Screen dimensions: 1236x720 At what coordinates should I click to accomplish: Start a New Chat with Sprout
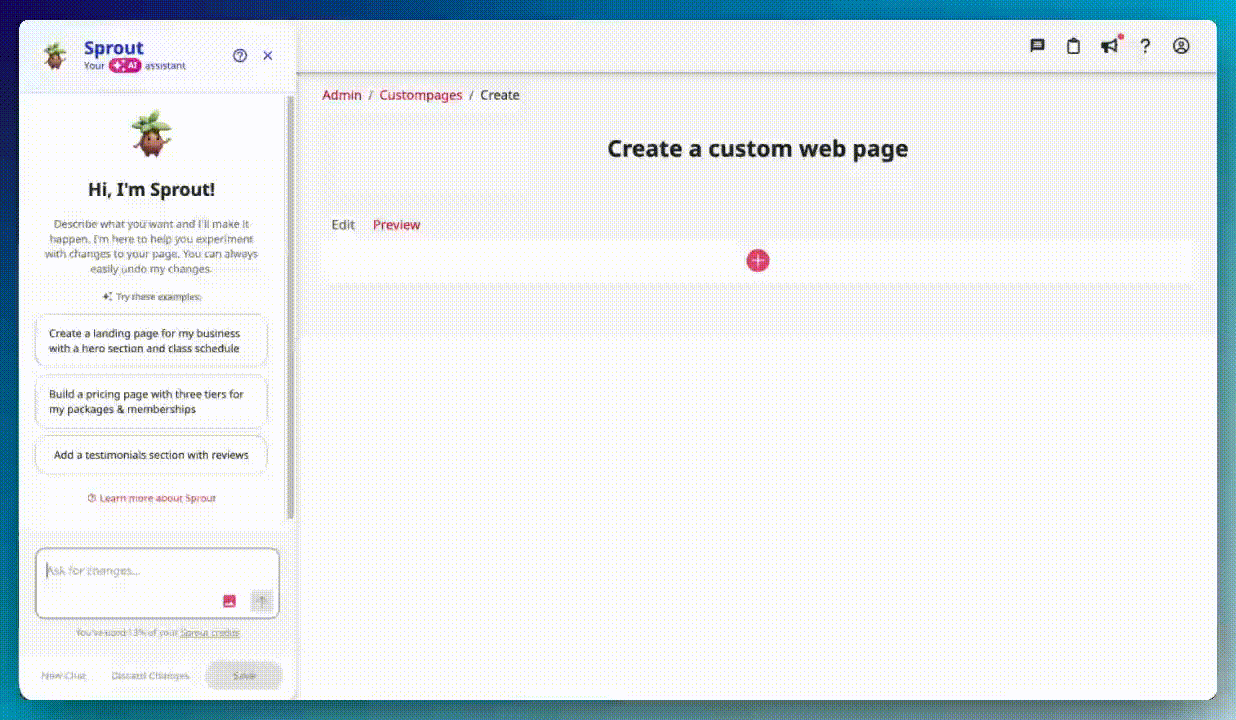coord(63,675)
